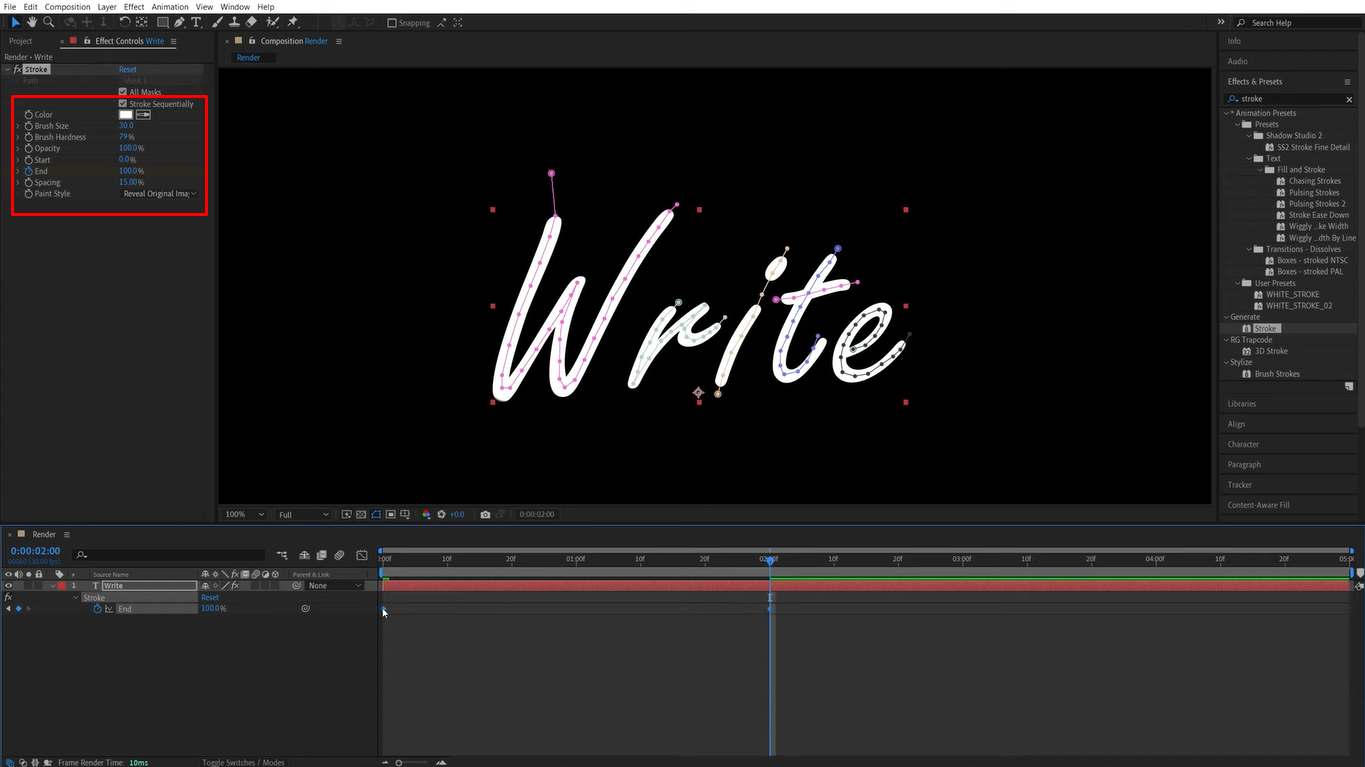
Task: Collapse the Generate category in Effects panel
Action: coord(1227,316)
